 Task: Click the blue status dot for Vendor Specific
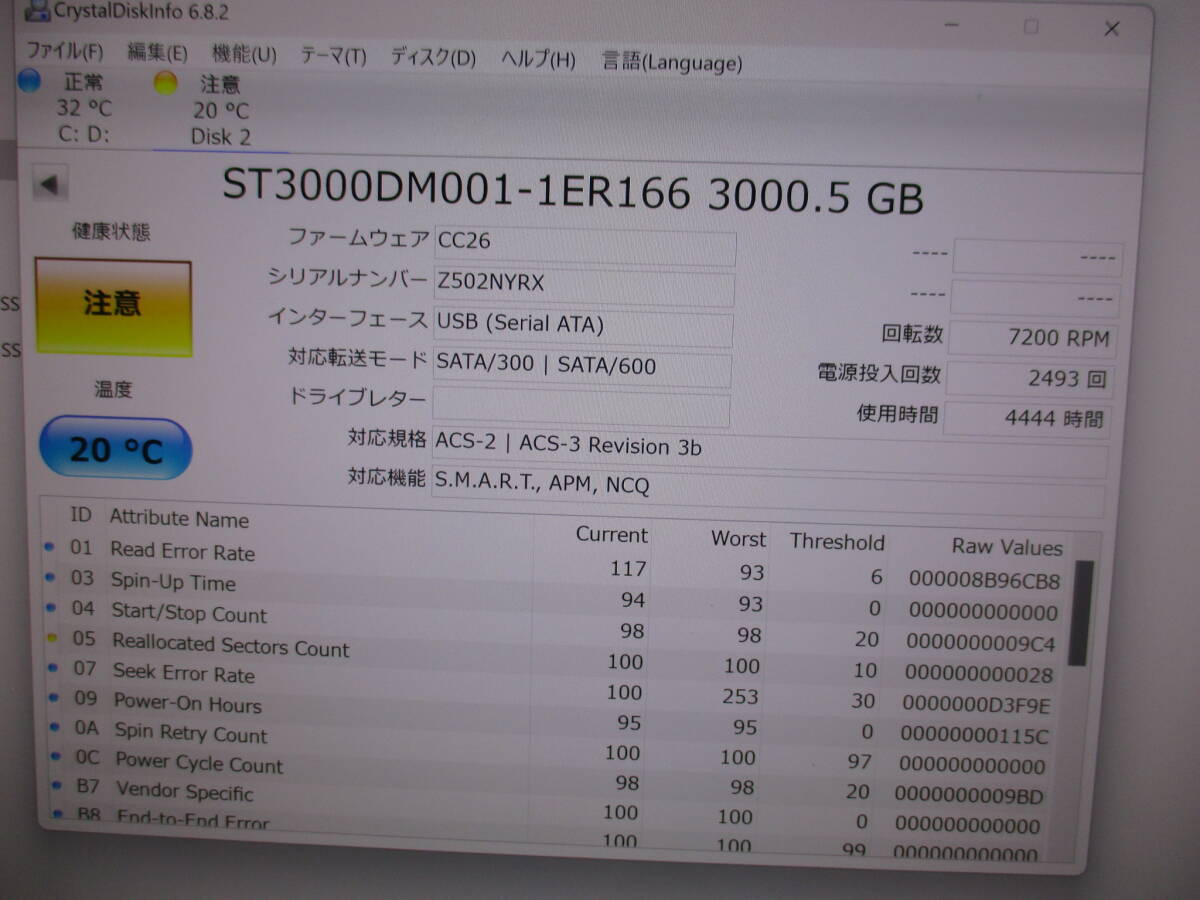[x=55, y=787]
